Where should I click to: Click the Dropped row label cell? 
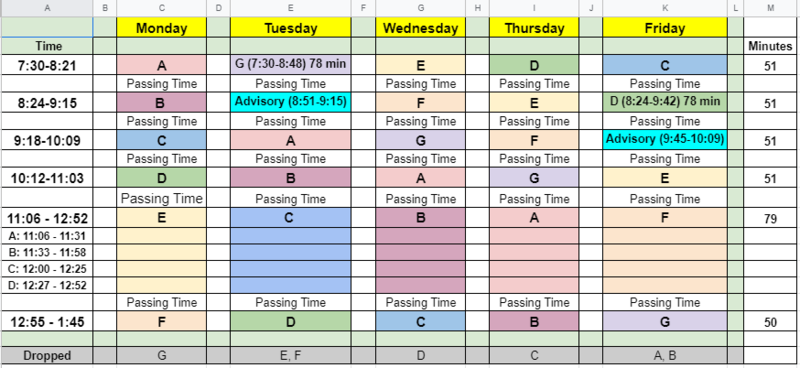pyautogui.click(x=47, y=355)
